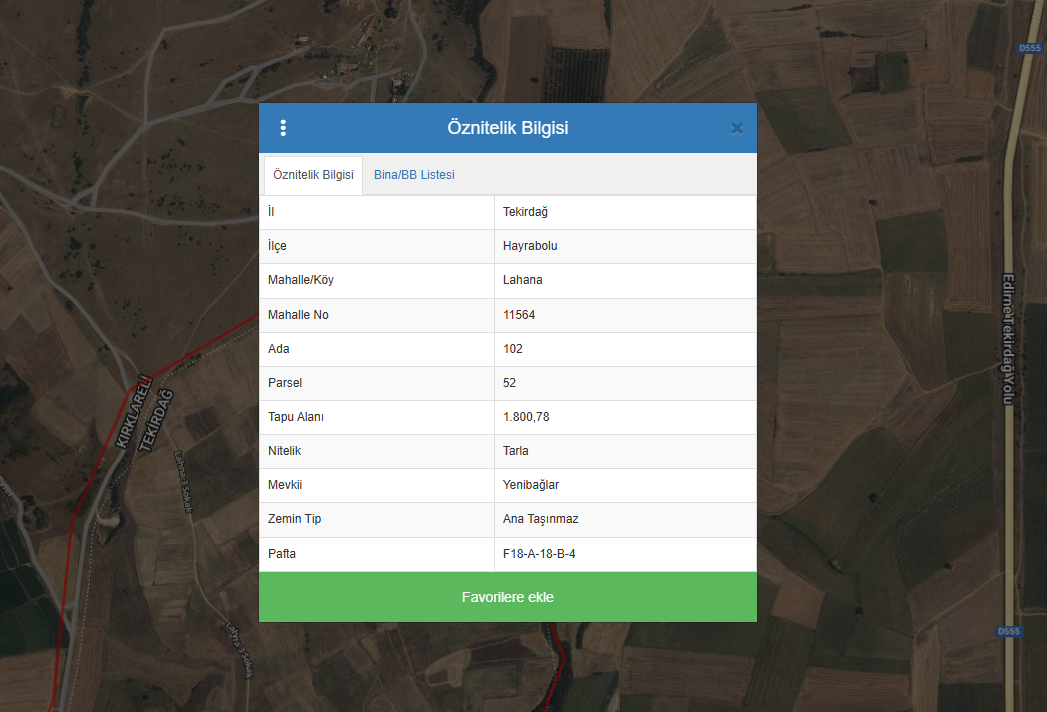This screenshot has width=1047, height=712.
Task: Click the Edirne-Tekirdağ Yolu road label
Action: [x=1008, y=338]
